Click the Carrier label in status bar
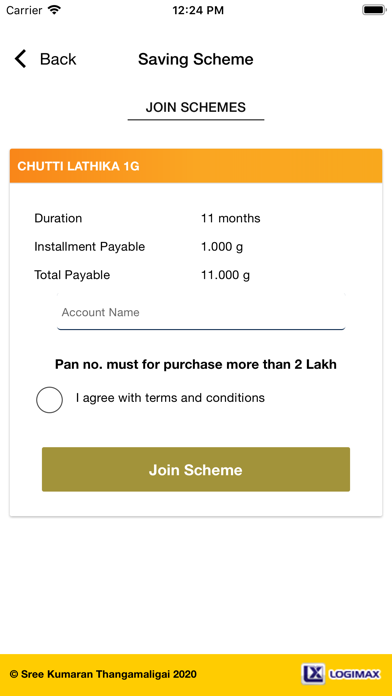Viewport: 392px width, 696px height. pyautogui.click(x=24, y=10)
